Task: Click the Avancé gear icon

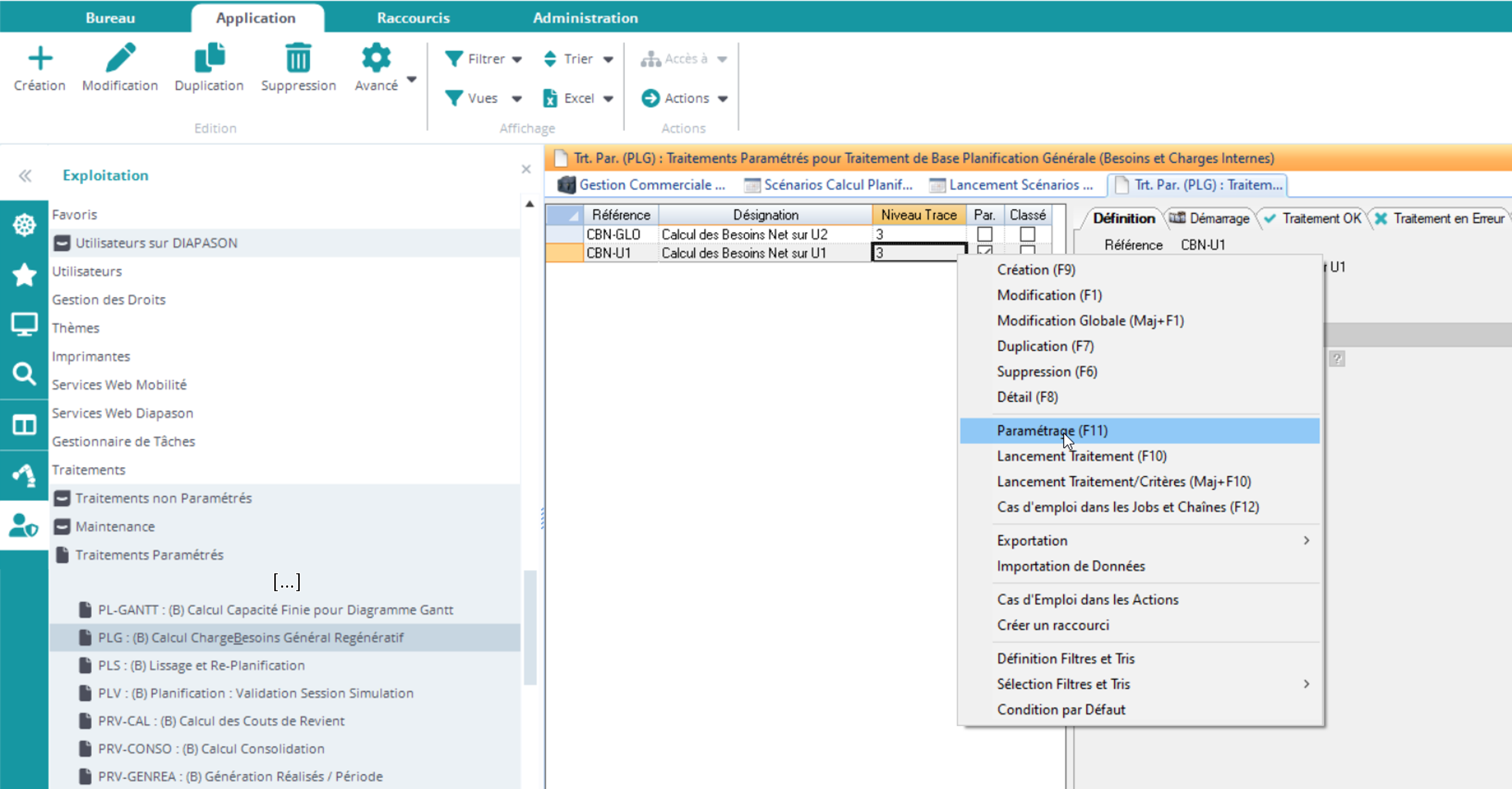Action: pyautogui.click(x=376, y=58)
